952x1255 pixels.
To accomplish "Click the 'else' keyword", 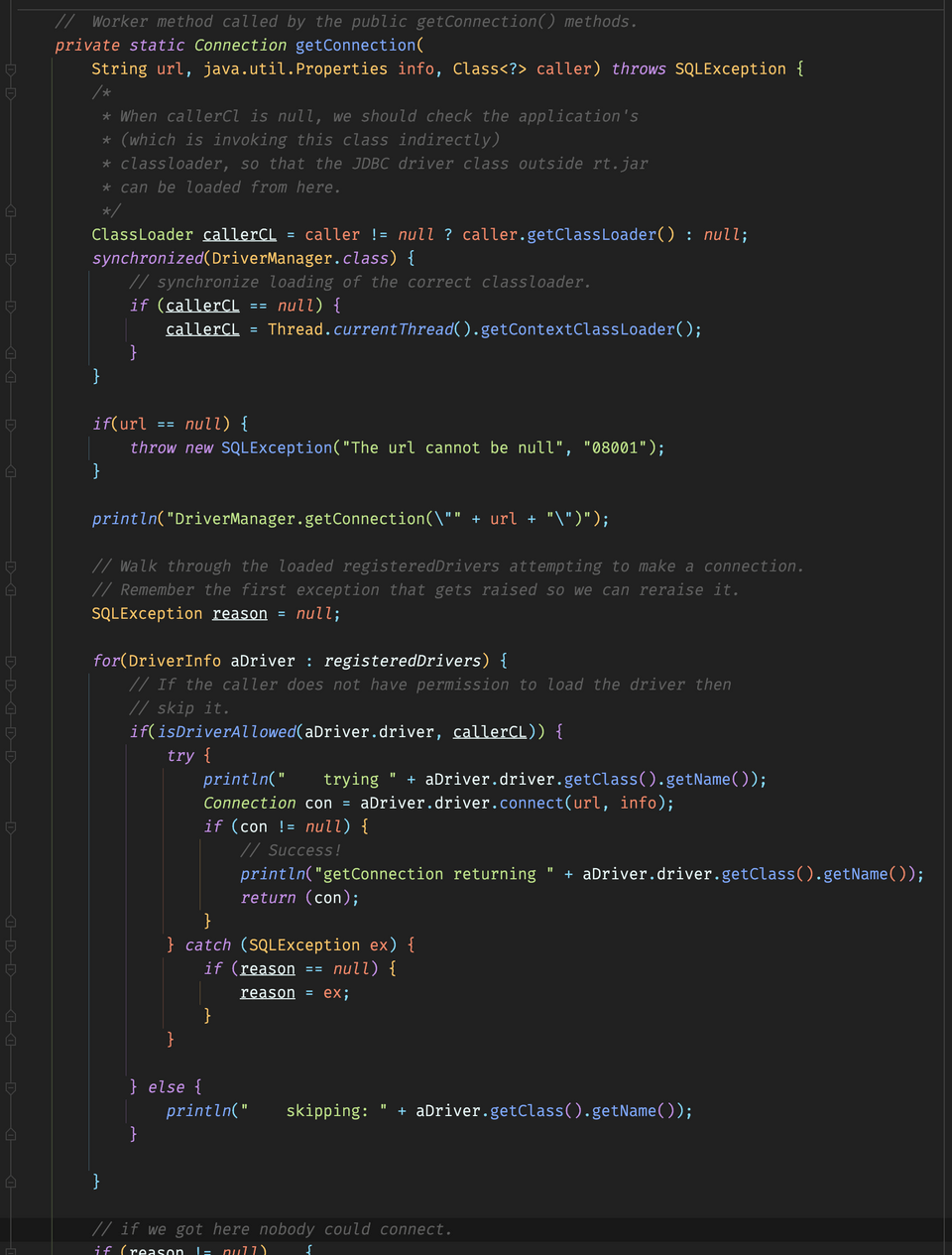I will pyautogui.click(x=167, y=1087).
